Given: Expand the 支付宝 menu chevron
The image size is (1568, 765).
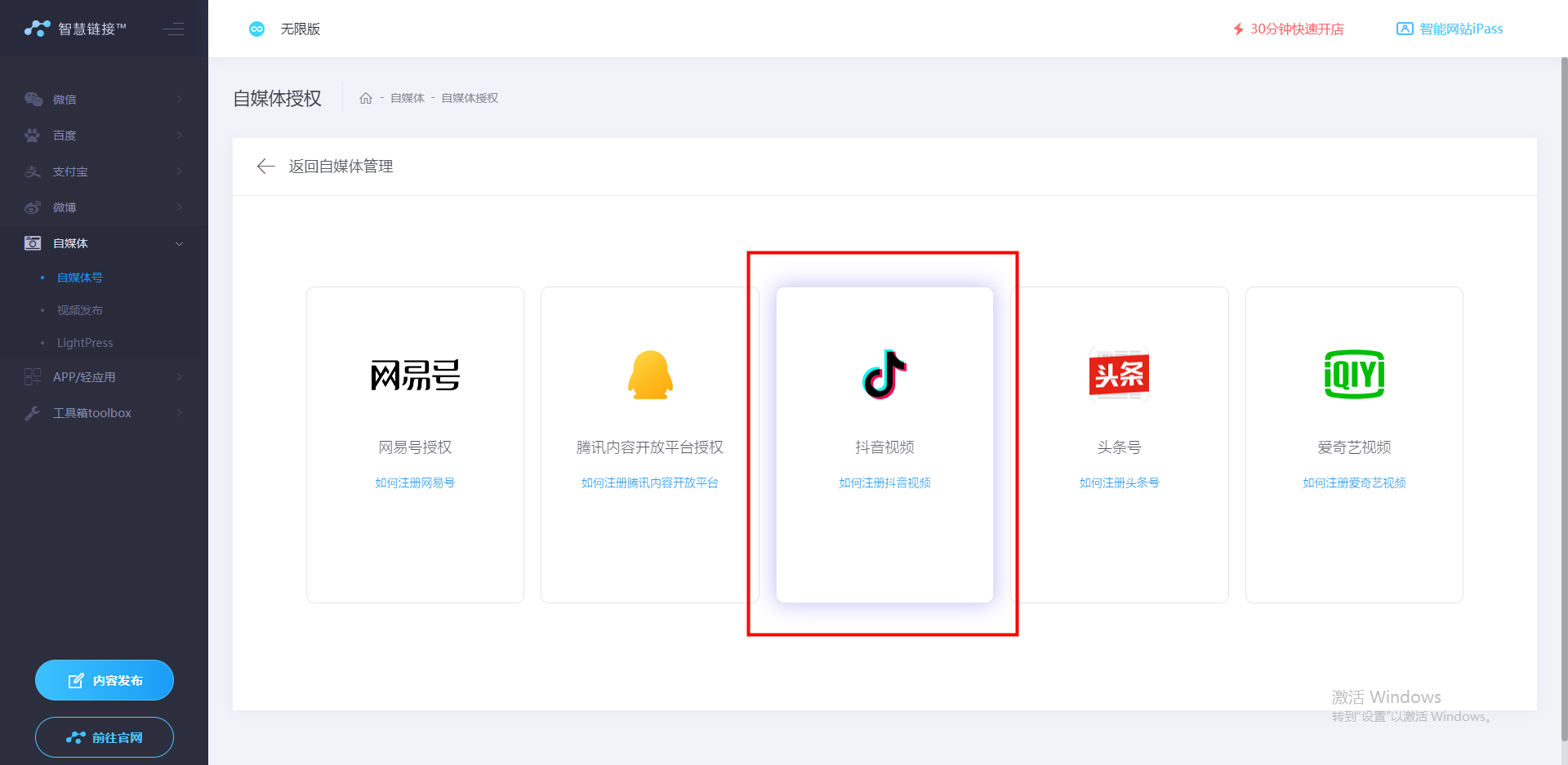Looking at the screenshot, I should (x=180, y=171).
